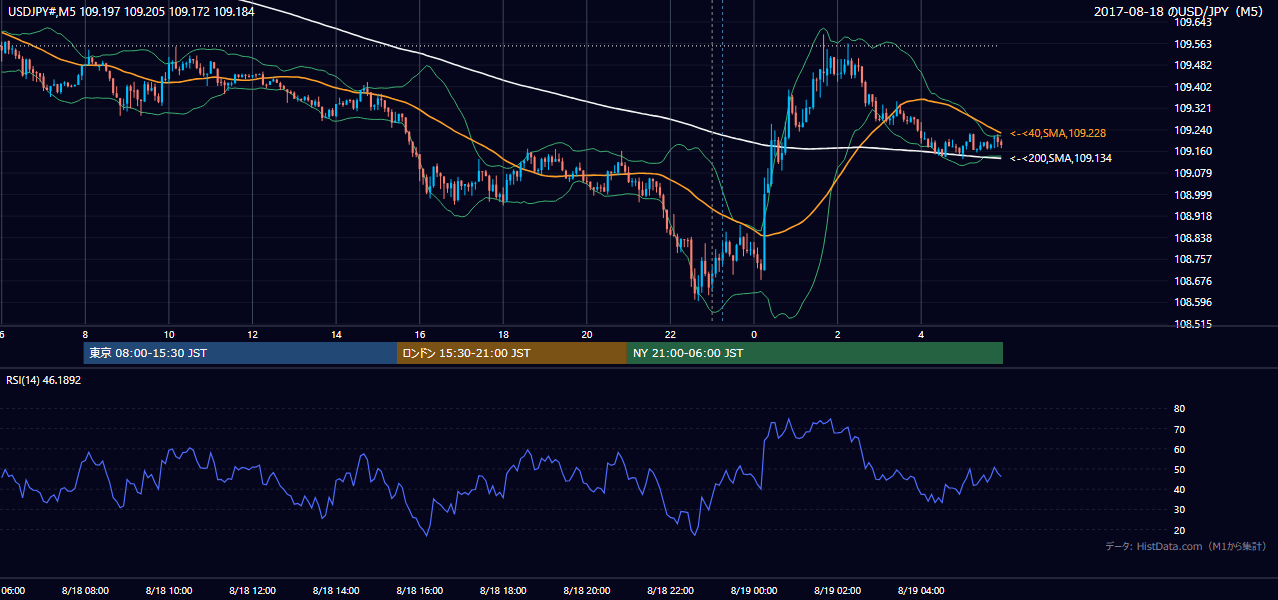This screenshot has width=1278, height=600.
Task: Click price axis value 109.563
Action: point(1193,44)
